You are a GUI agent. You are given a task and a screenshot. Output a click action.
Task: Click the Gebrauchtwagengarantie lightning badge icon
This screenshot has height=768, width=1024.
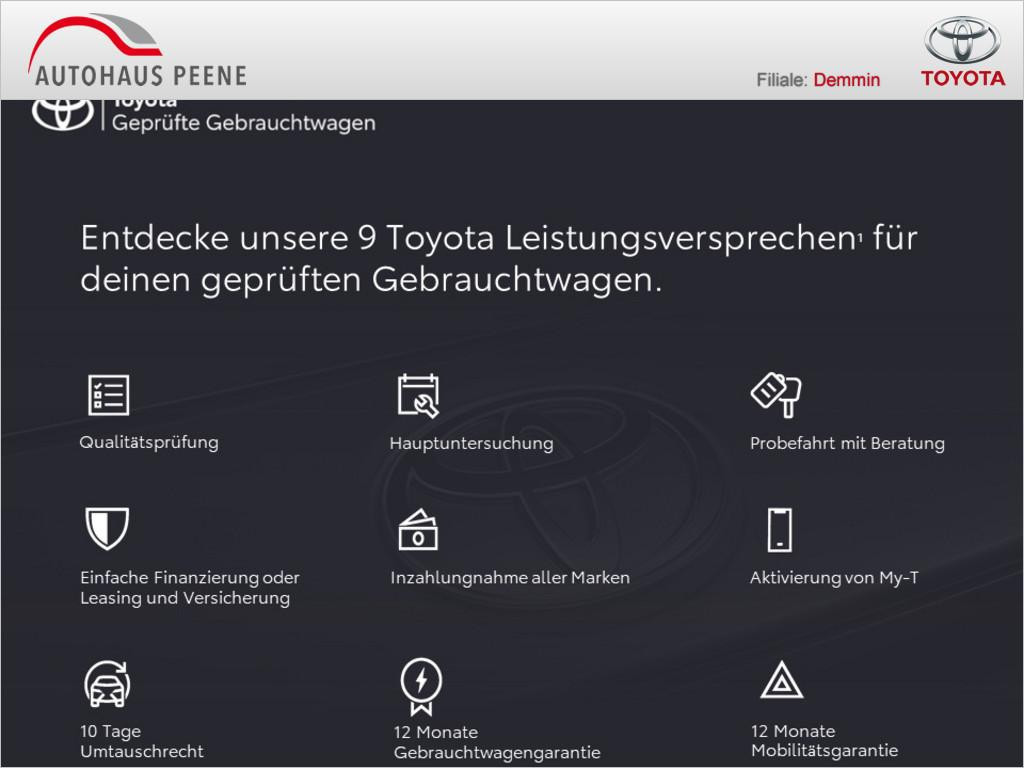point(421,684)
